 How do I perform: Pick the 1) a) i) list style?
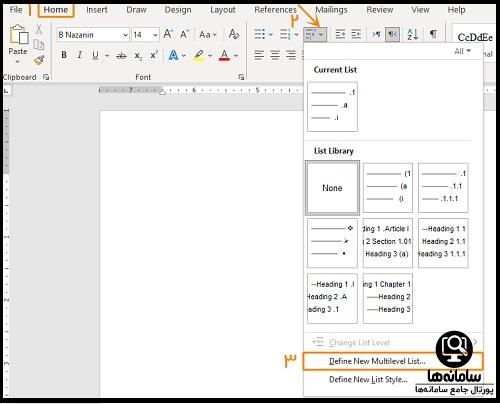388,188
